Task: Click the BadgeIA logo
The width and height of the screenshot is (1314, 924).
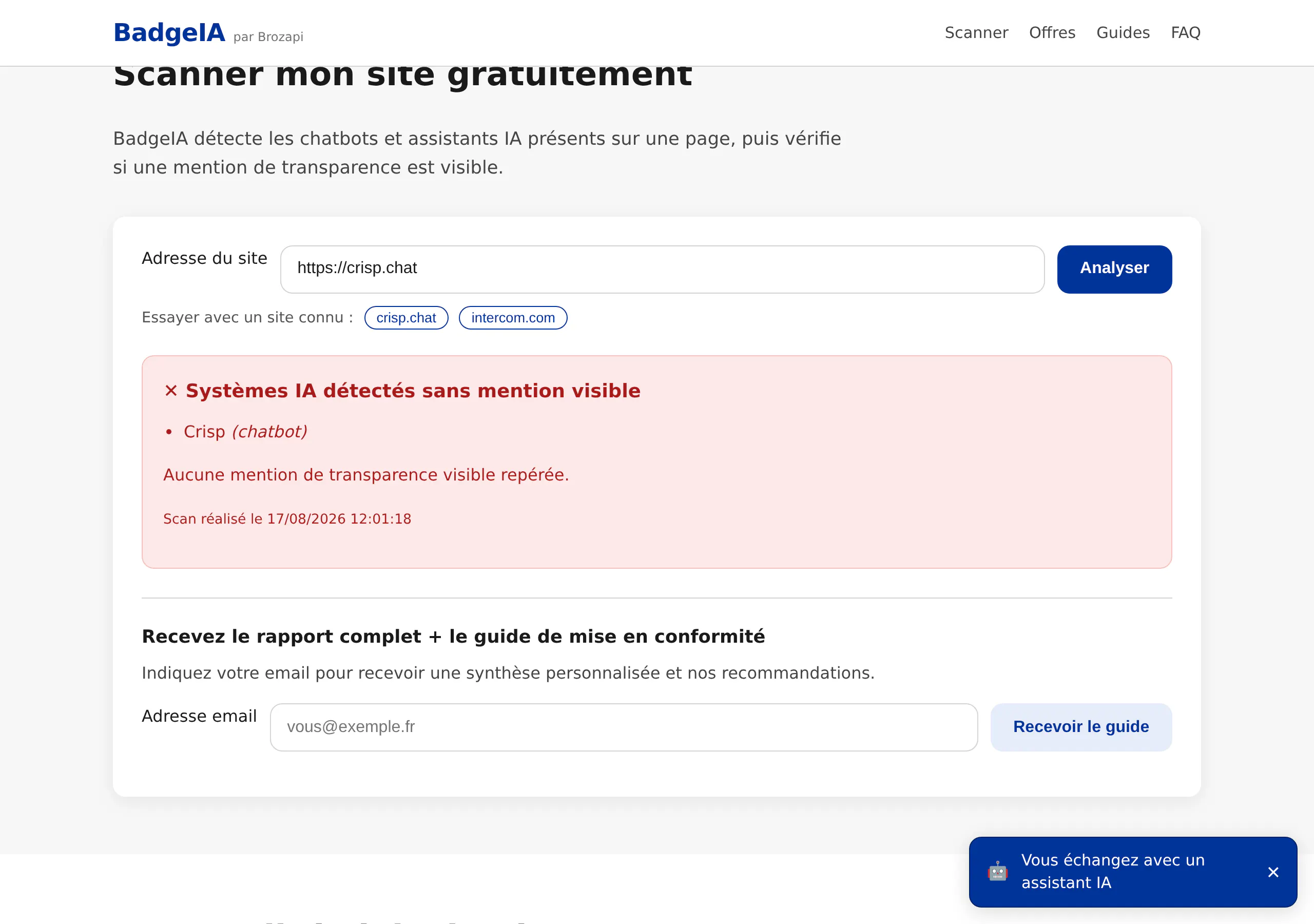Action: point(169,33)
